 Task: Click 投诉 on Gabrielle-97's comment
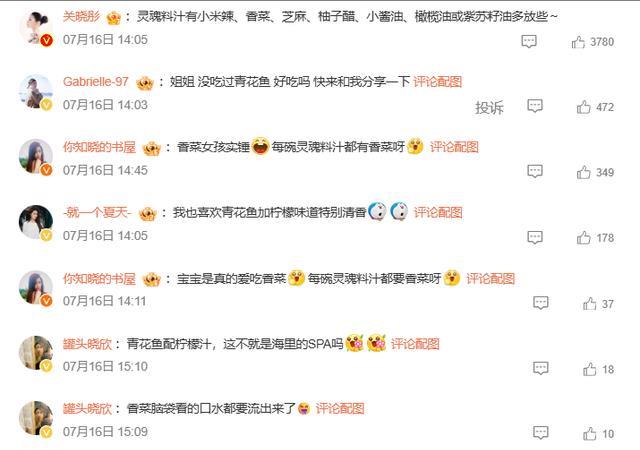click(x=489, y=108)
